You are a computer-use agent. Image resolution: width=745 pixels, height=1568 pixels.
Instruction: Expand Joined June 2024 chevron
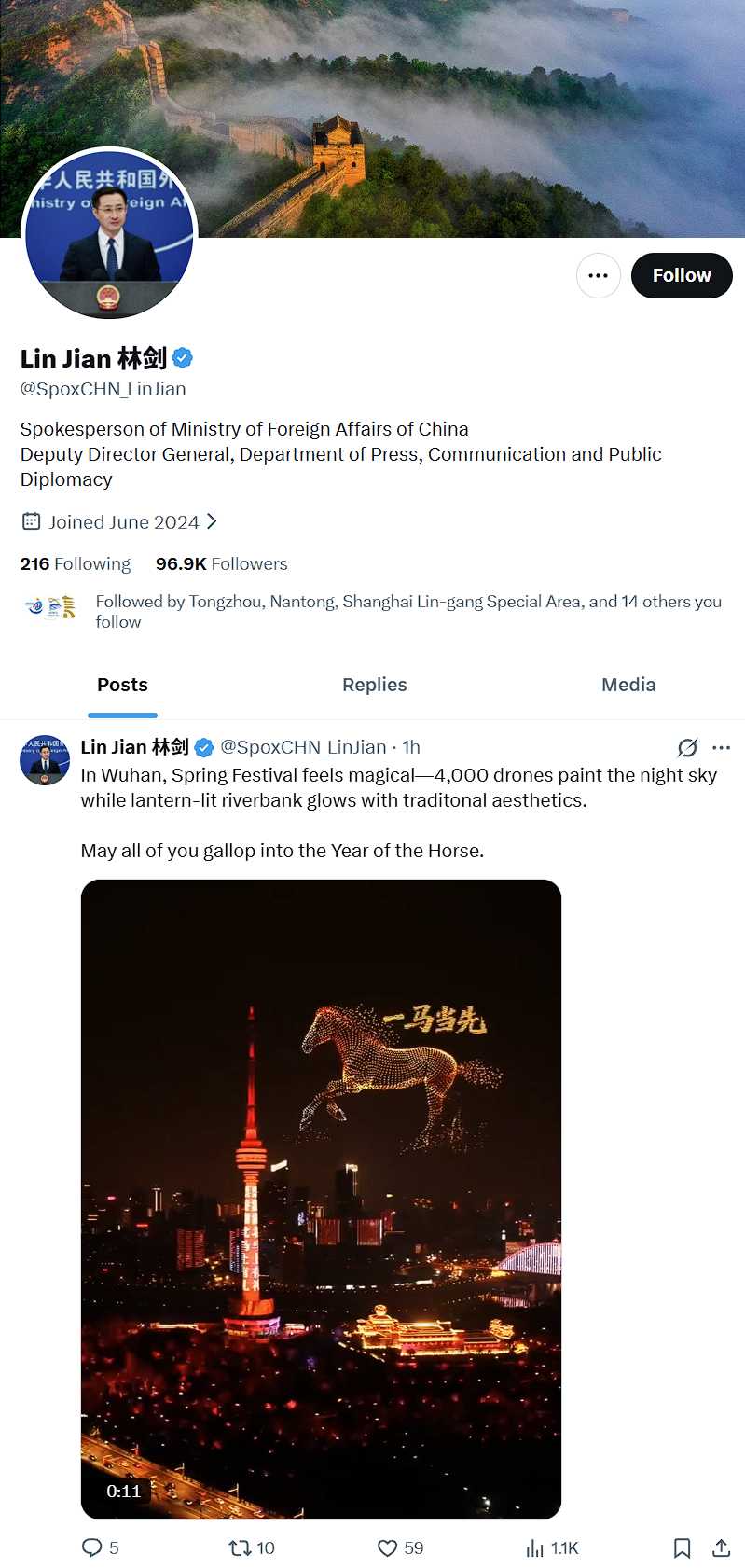213,521
